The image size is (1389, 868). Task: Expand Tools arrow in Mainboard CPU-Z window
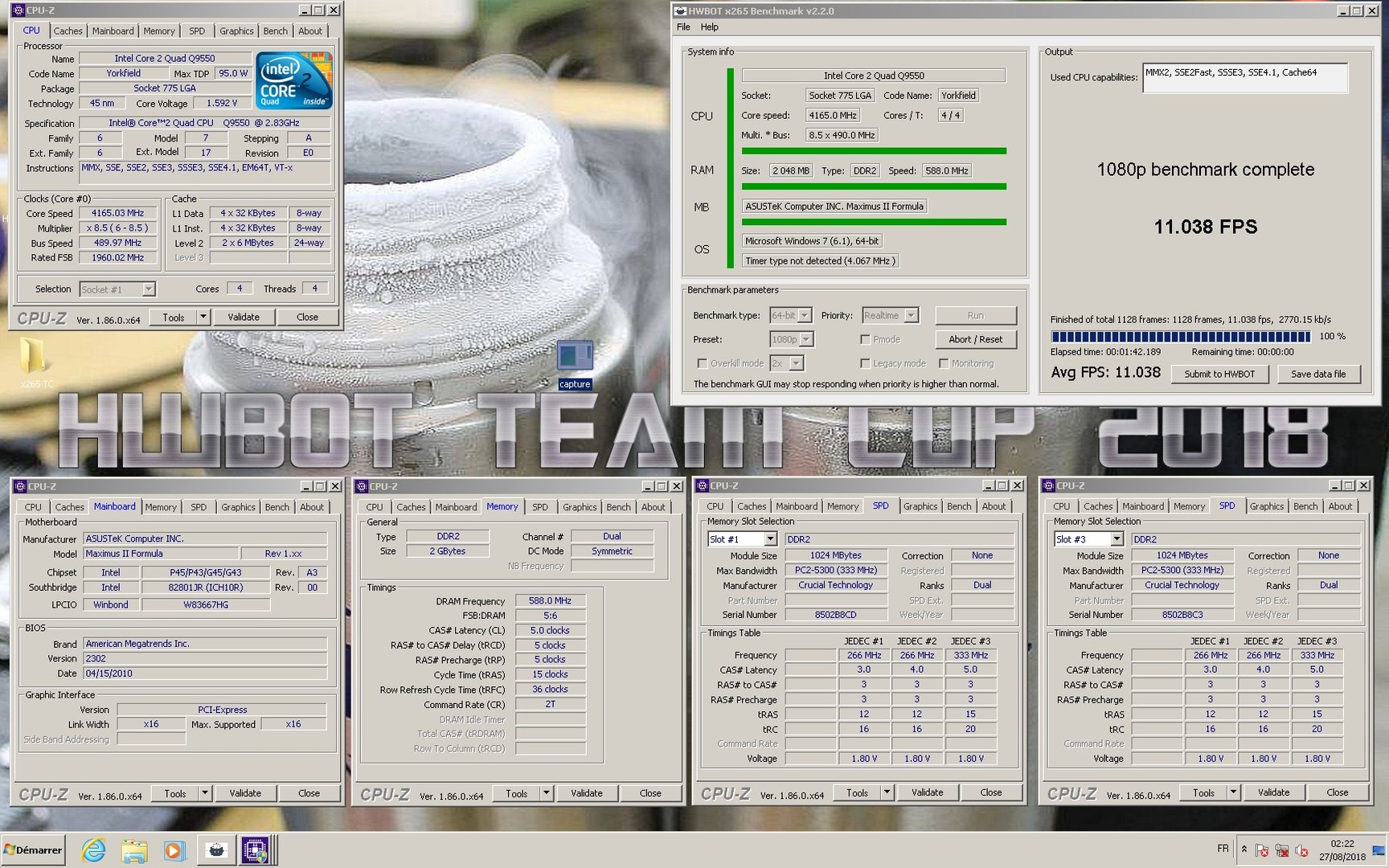point(205,793)
